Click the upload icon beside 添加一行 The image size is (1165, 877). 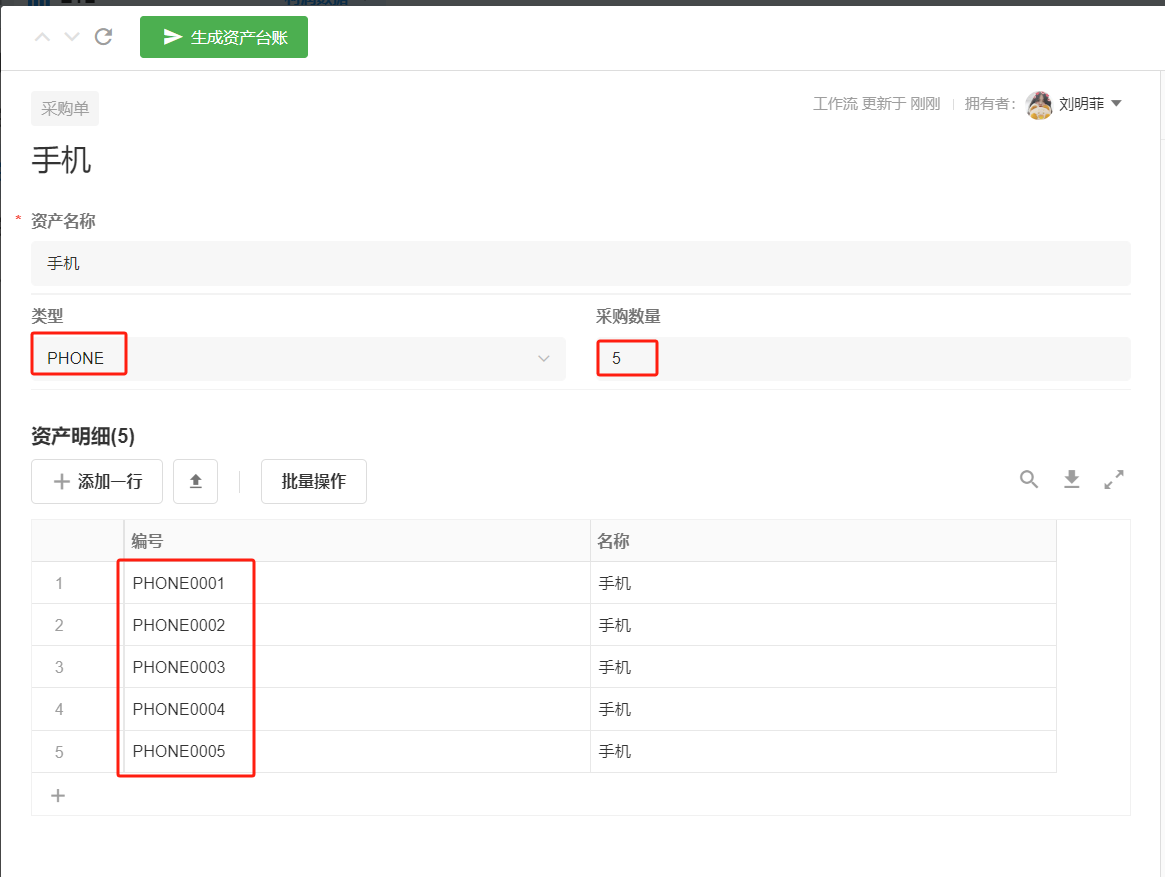[x=196, y=482]
